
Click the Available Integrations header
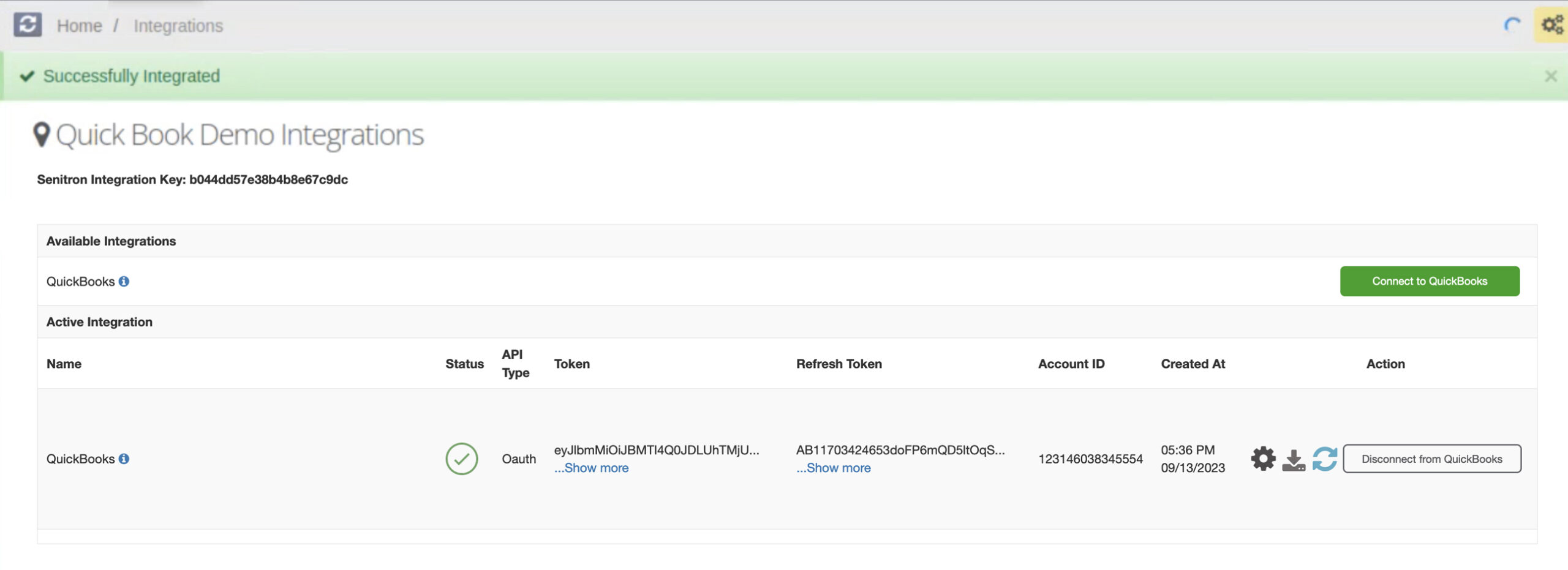[x=111, y=241]
